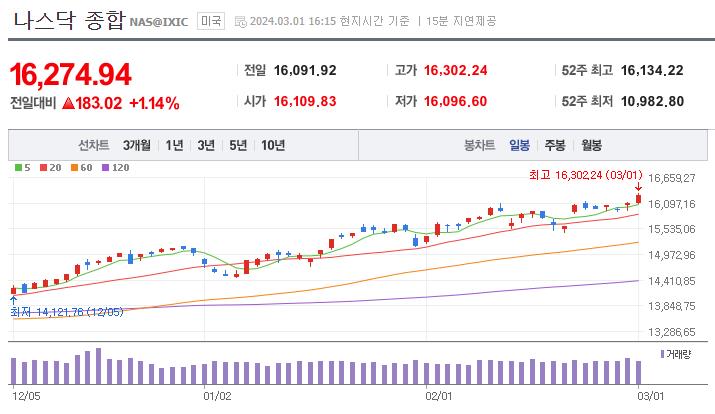Select the 5년 line chart period
This screenshot has width=715, height=414.
tap(238, 145)
